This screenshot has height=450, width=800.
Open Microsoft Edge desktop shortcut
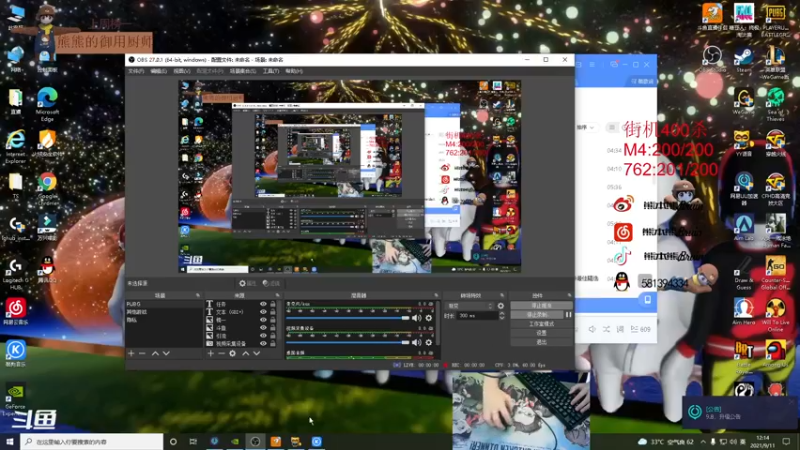coord(47,104)
